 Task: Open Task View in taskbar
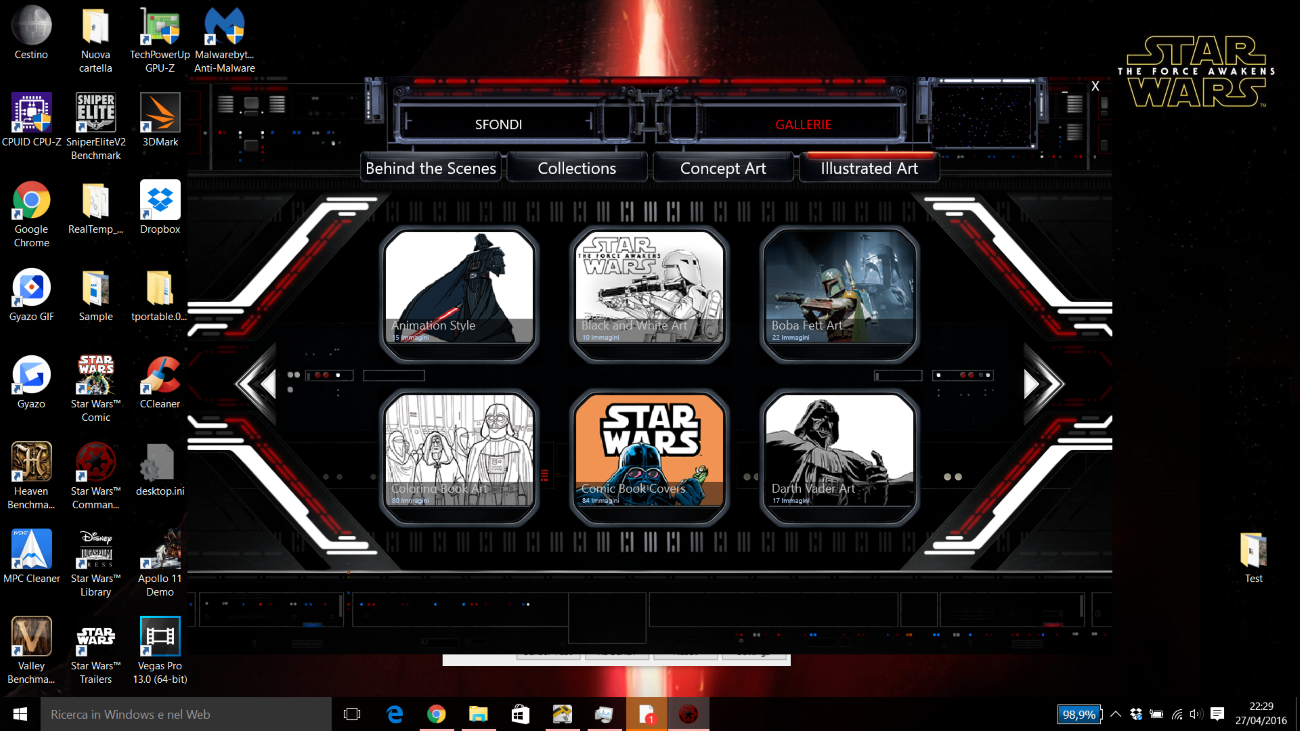[352, 714]
